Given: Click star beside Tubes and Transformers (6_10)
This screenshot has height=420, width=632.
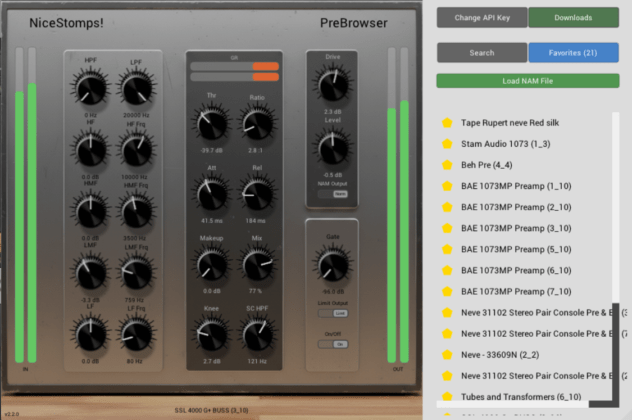Looking at the screenshot, I should (447, 397).
